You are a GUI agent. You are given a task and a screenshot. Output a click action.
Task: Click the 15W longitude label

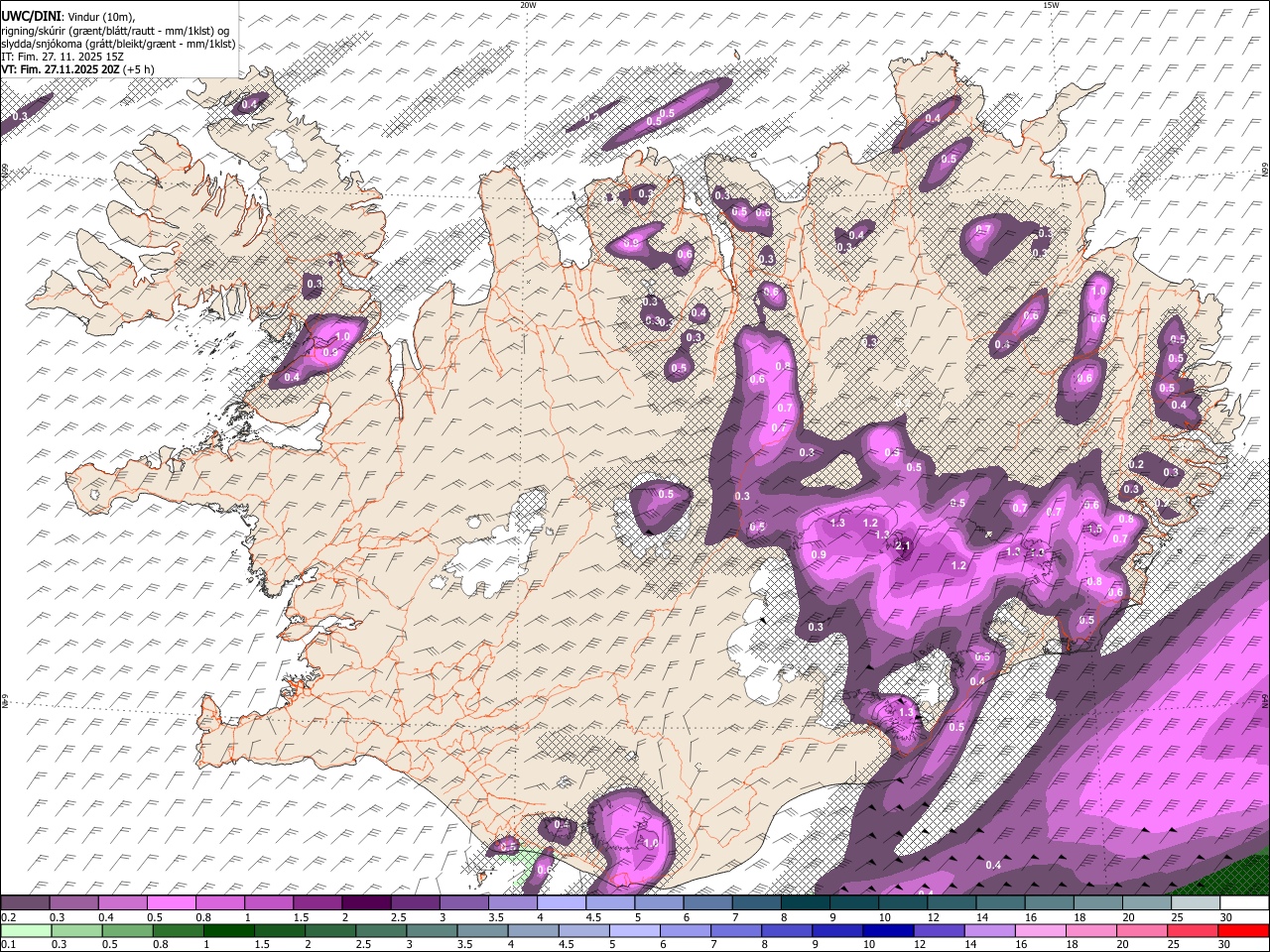1051,5
